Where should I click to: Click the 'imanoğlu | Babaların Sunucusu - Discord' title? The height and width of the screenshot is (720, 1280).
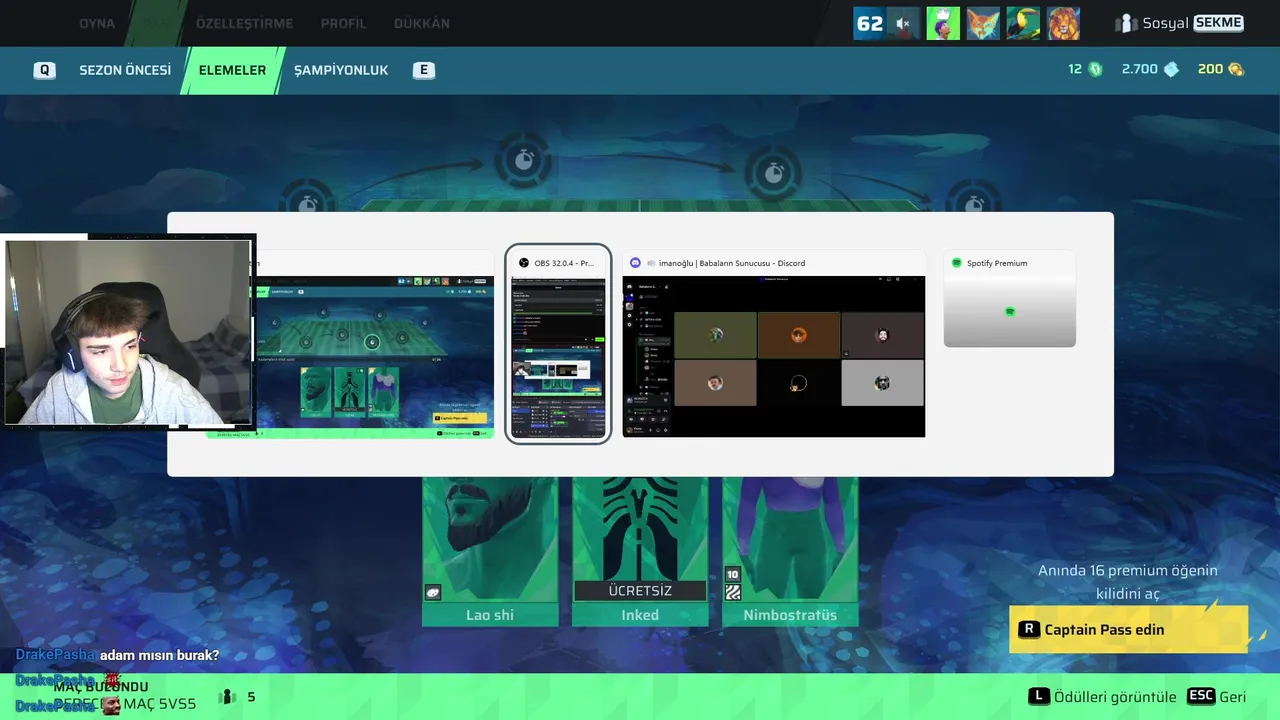pyautogui.click(x=732, y=263)
